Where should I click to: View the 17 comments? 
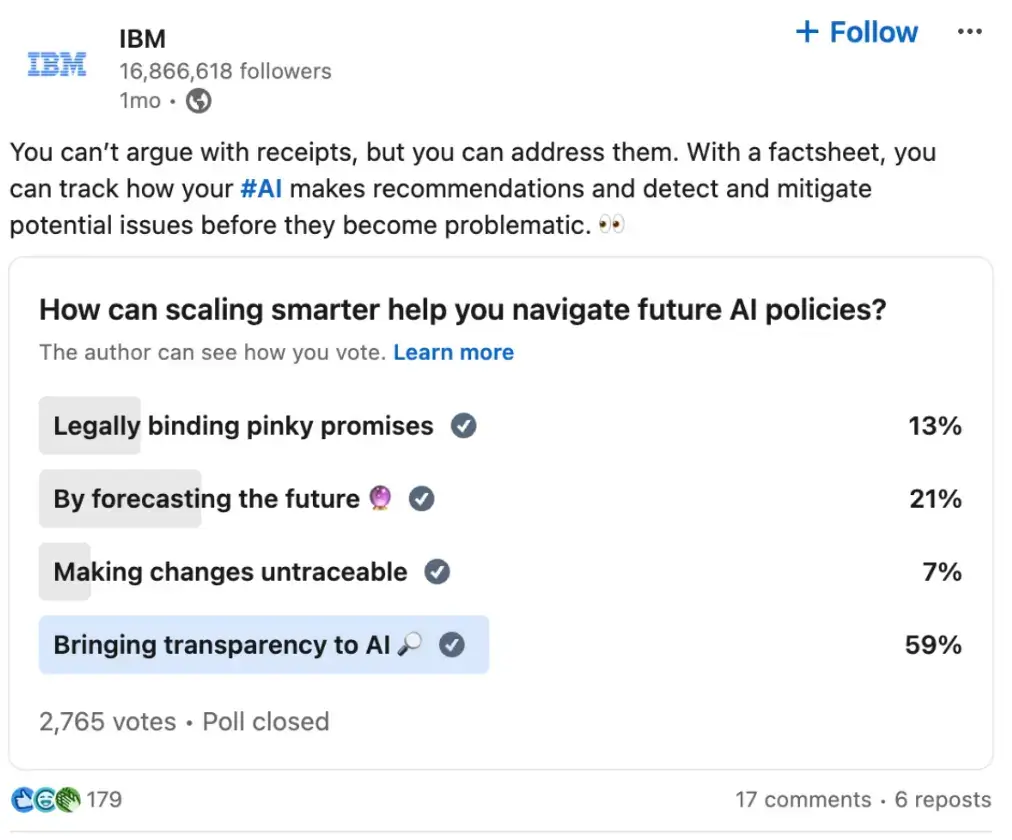tap(803, 799)
